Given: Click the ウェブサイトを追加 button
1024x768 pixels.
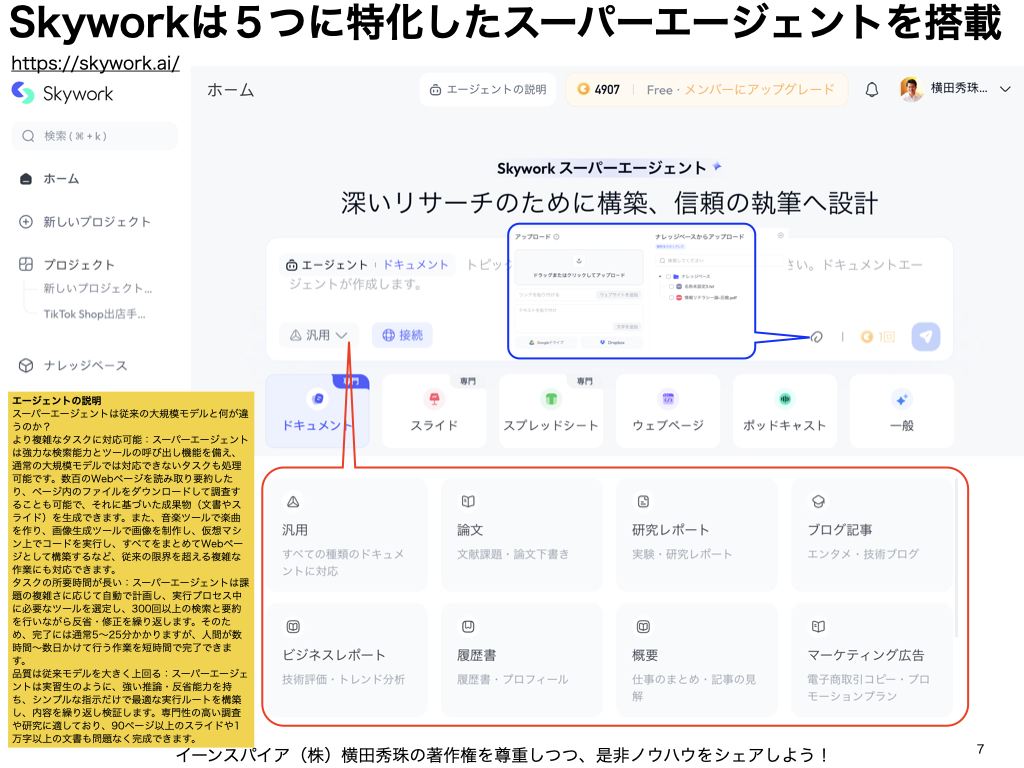Looking at the screenshot, I should 618,295.
